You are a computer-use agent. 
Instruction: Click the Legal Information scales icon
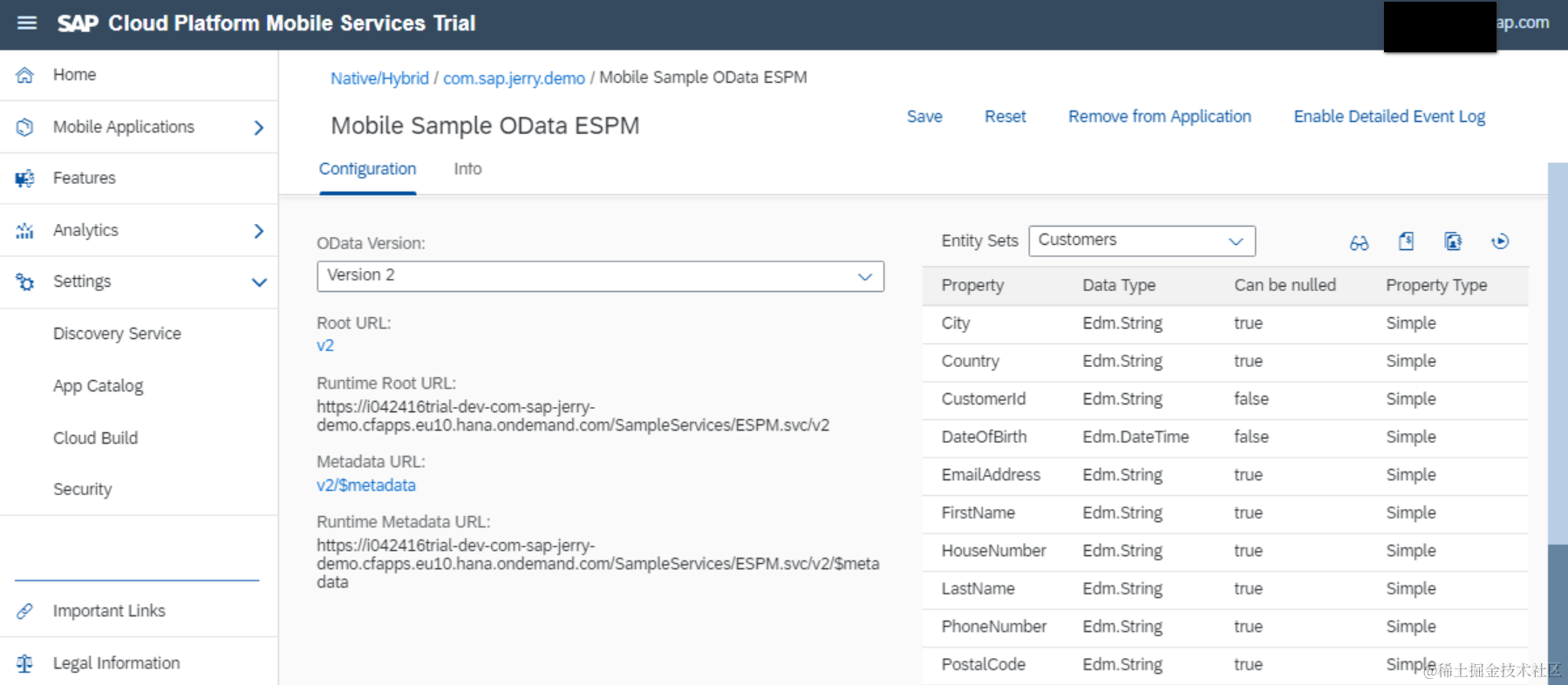tap(25, 663)
